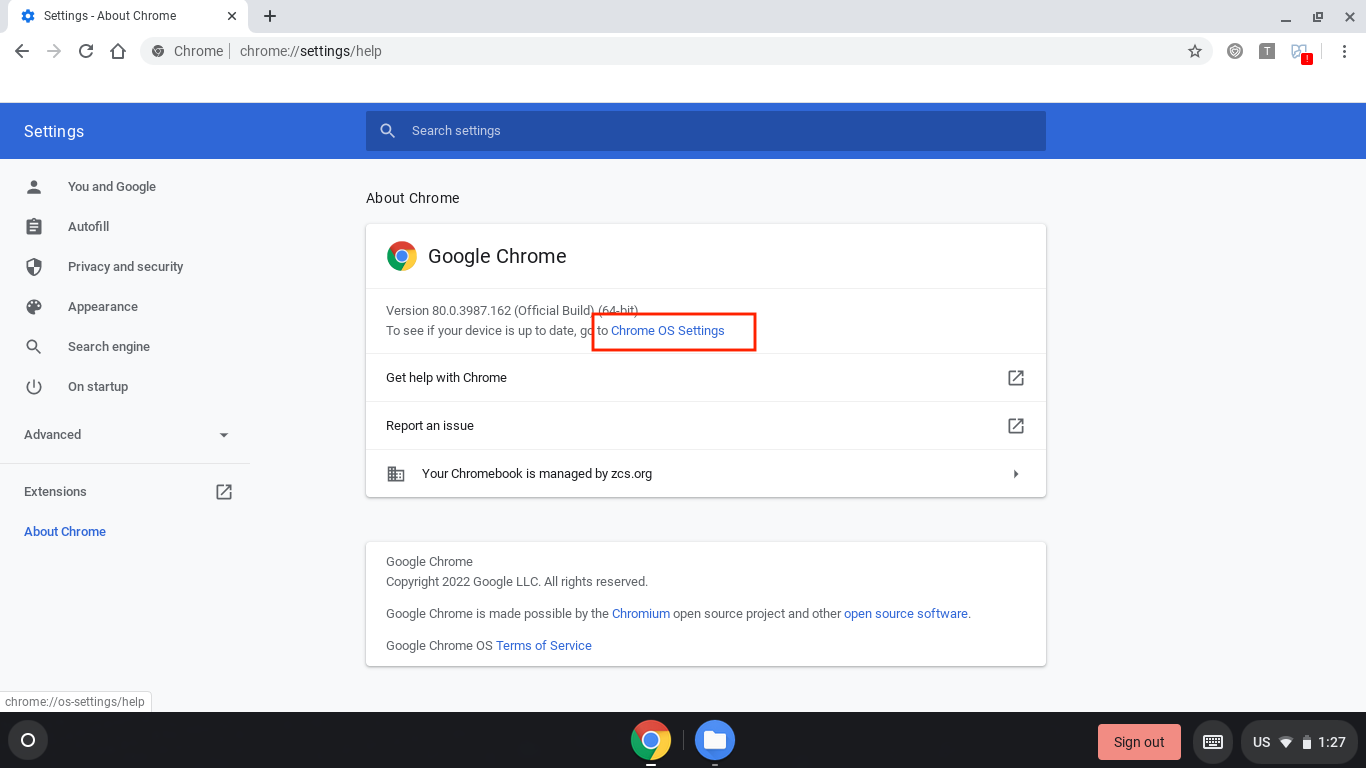Open the T extension icon in toolbar
Image resolution: width=1366 pixels, height=768 pixels.
tap(1267, 51)
